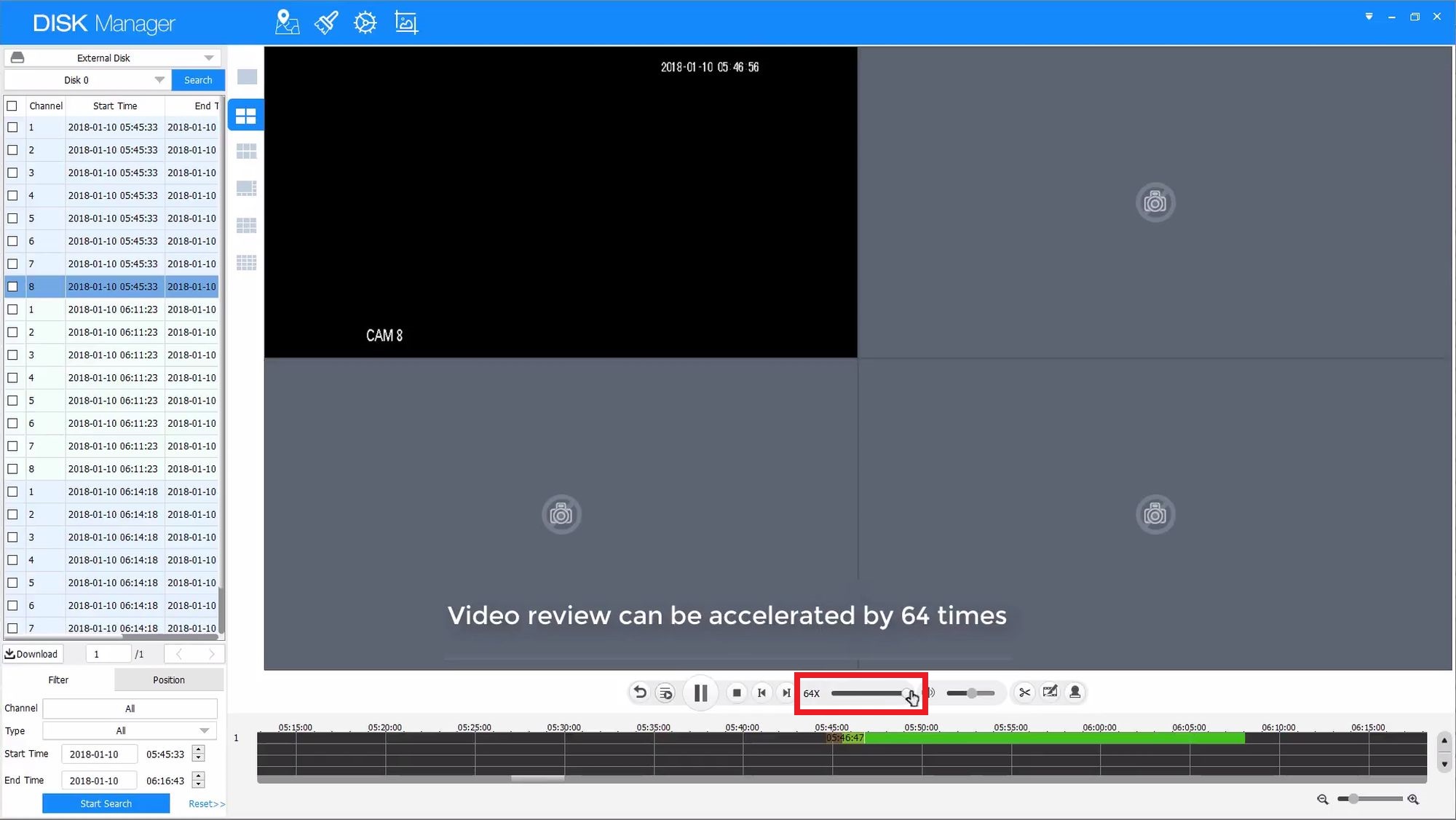Stop the video playback
This screenshot has width=1456, height=820.
737,693
